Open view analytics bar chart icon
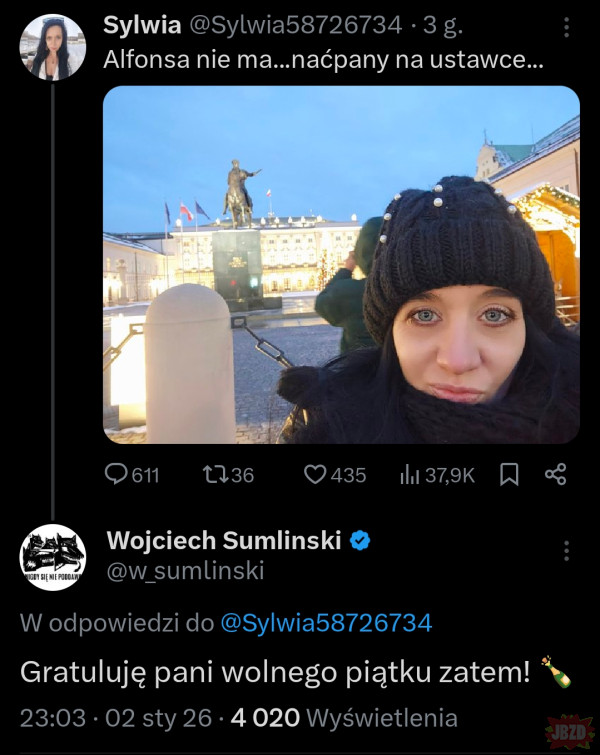 408,475
